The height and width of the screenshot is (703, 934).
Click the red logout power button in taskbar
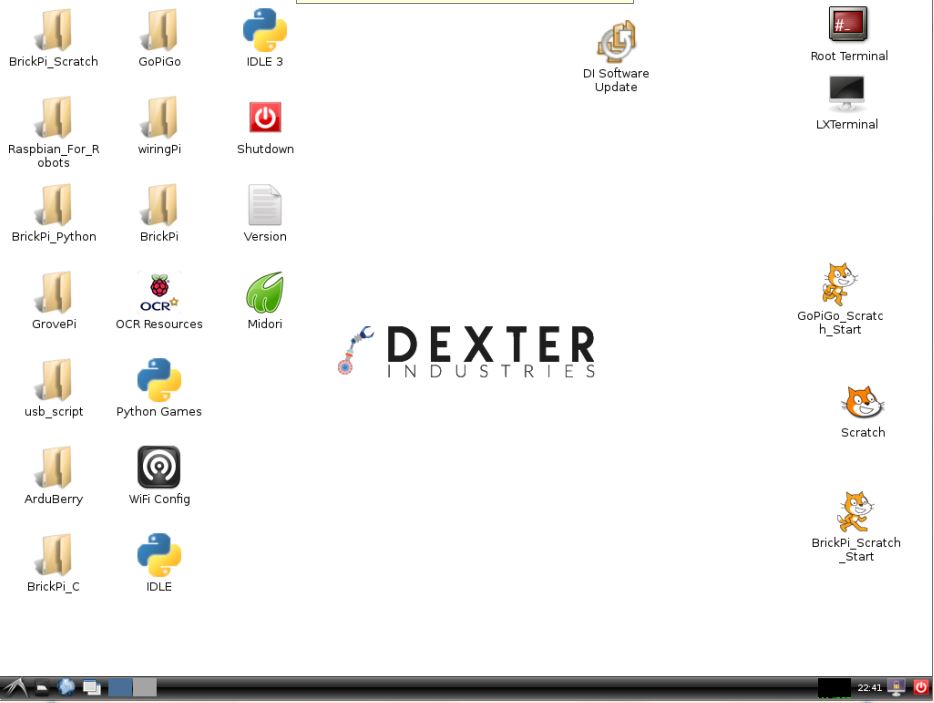(921, 688)
